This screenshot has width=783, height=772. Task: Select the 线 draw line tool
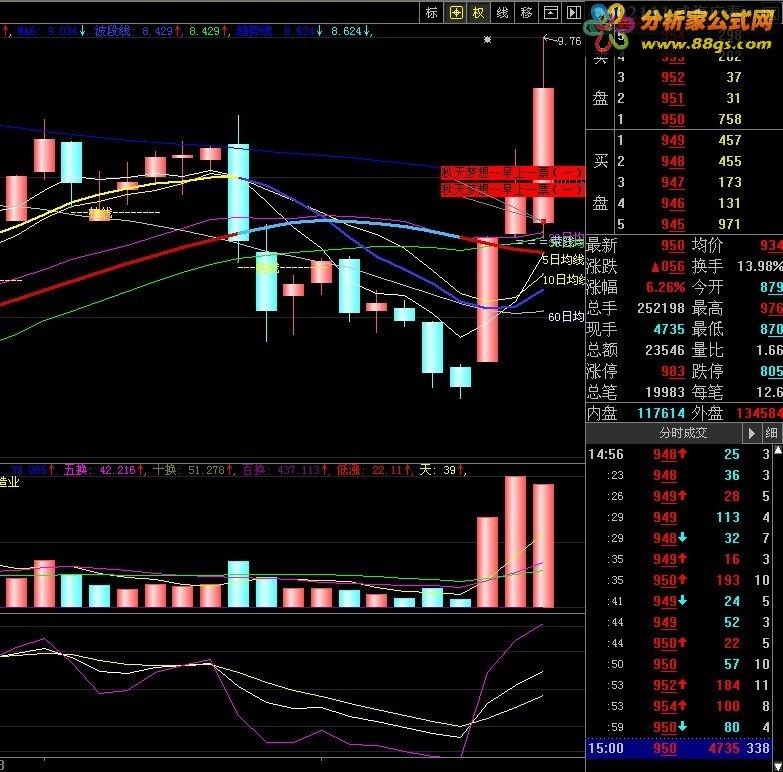tap(502, 12)
